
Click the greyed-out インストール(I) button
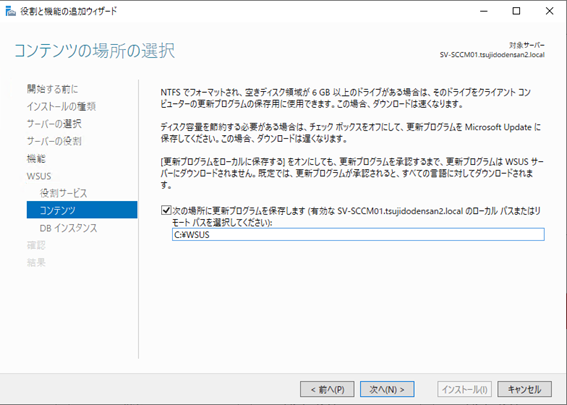[x=465, y=389]
